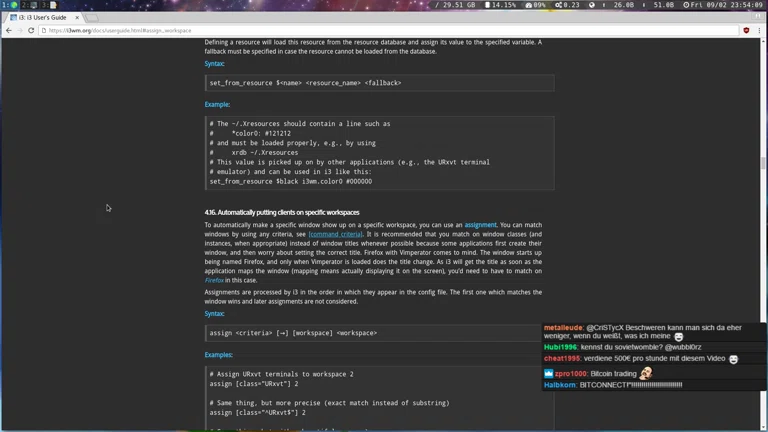Click username Halbkorn in chat overlay

coord(560,385)
